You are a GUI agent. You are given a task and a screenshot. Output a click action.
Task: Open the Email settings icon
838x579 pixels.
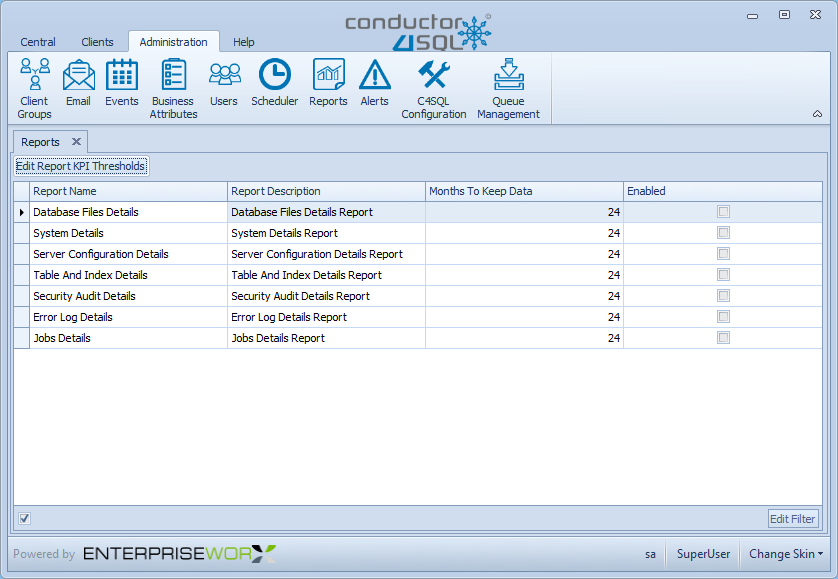coord(78,83)
